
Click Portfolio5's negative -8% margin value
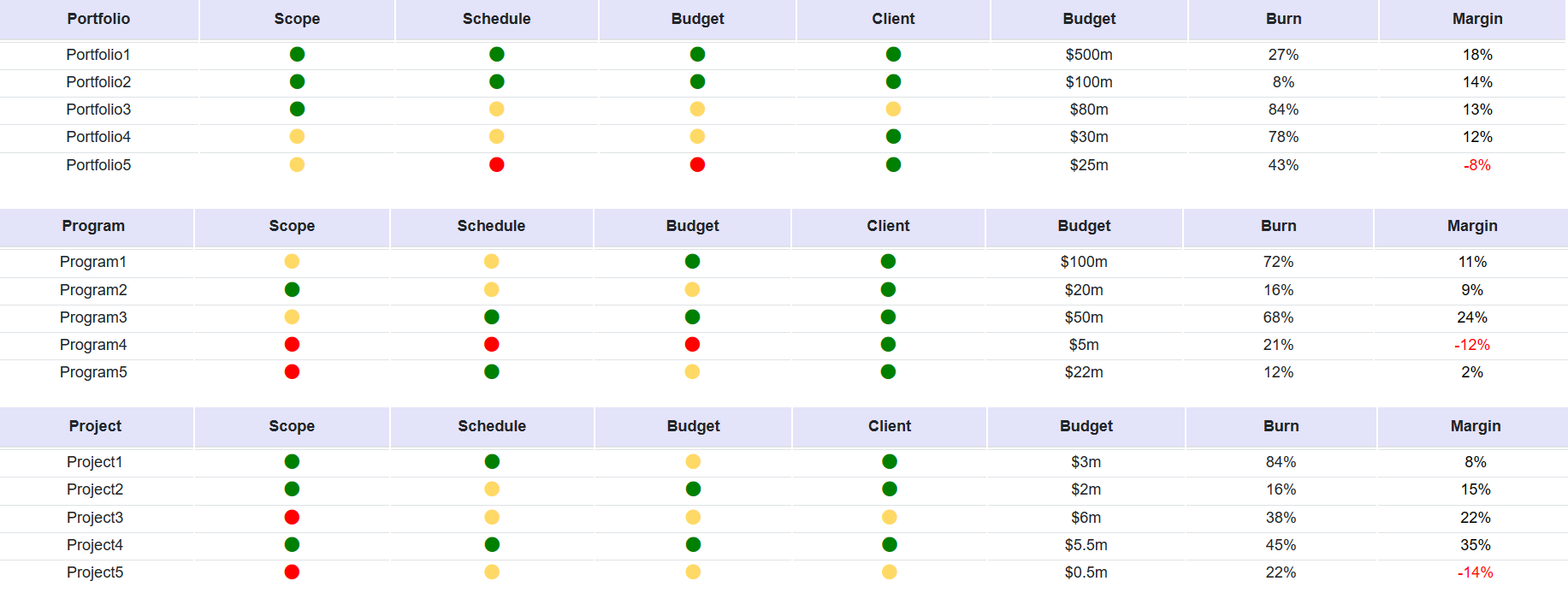(x=1476, y=165)
